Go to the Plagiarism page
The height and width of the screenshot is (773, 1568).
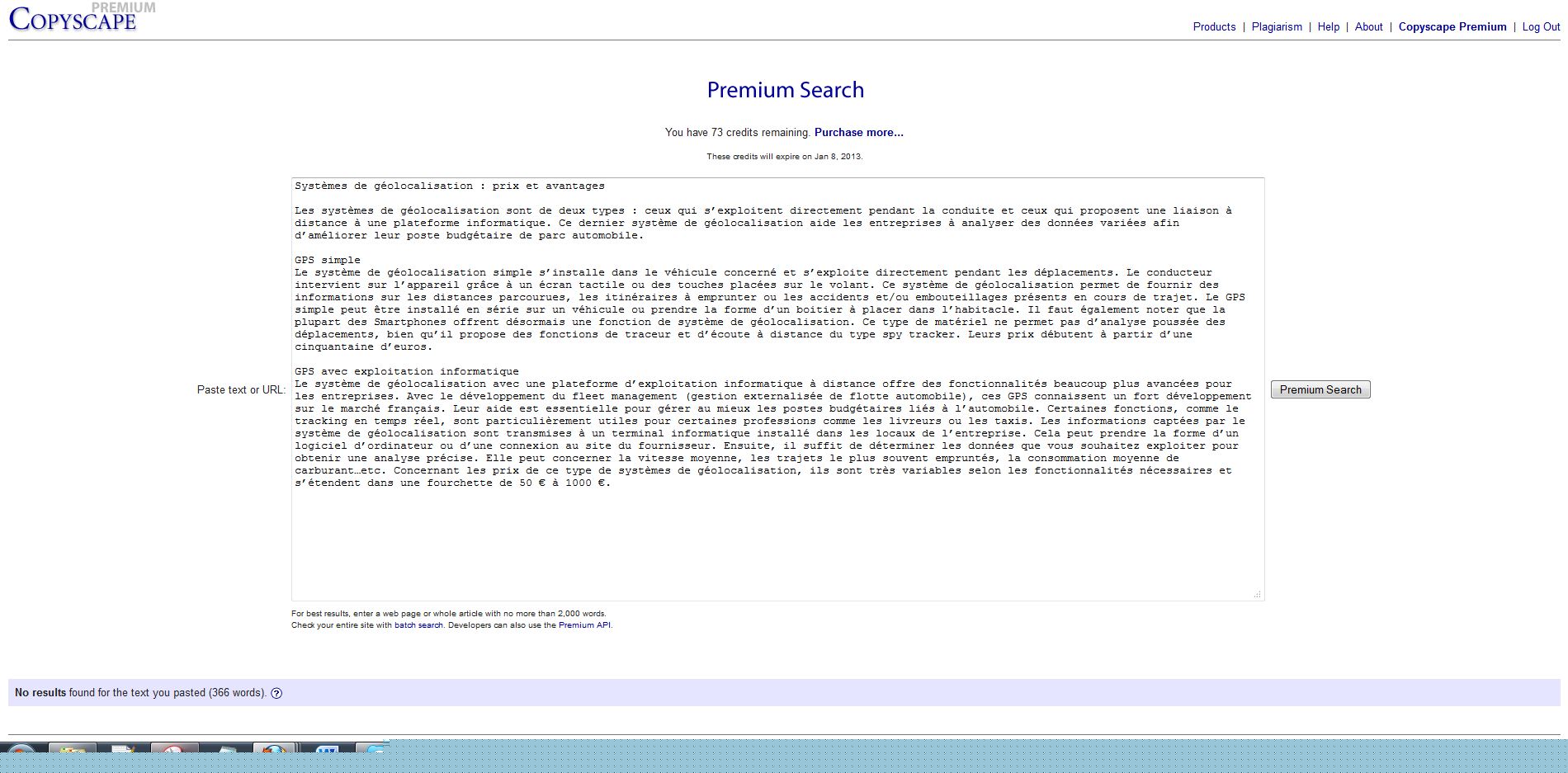(1277, 26)
